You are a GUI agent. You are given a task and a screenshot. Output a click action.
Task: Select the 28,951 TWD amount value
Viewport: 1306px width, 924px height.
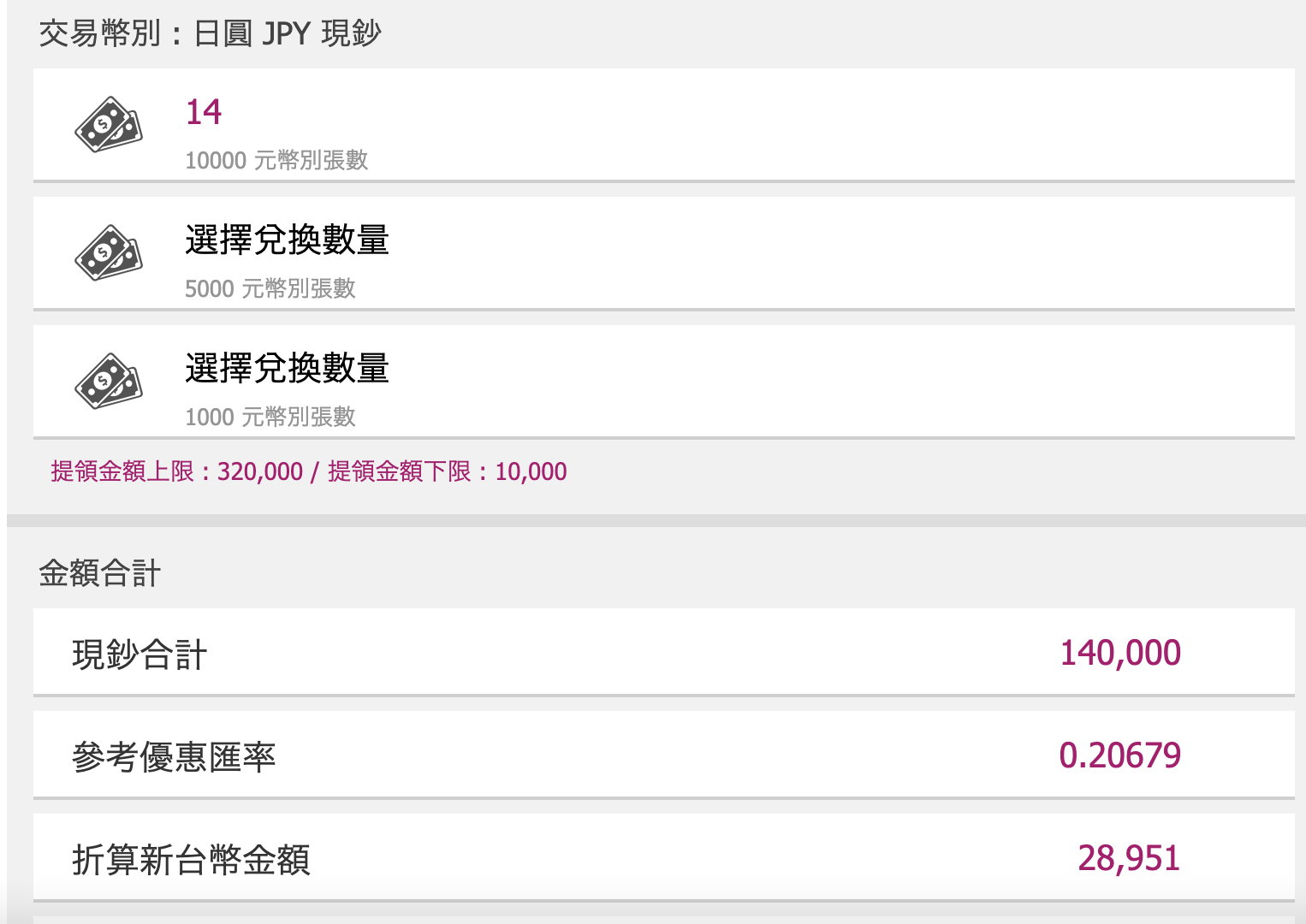tap(1129, 859)
